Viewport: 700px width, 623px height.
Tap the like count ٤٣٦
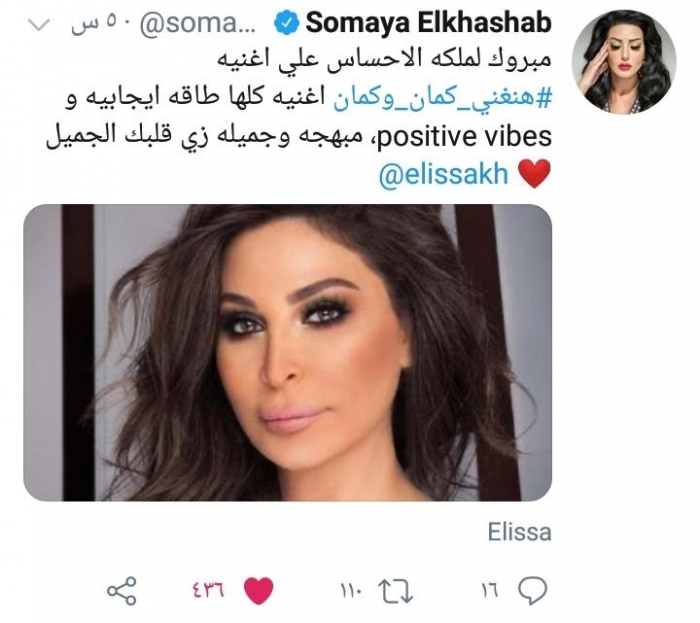tap(208, 591)
